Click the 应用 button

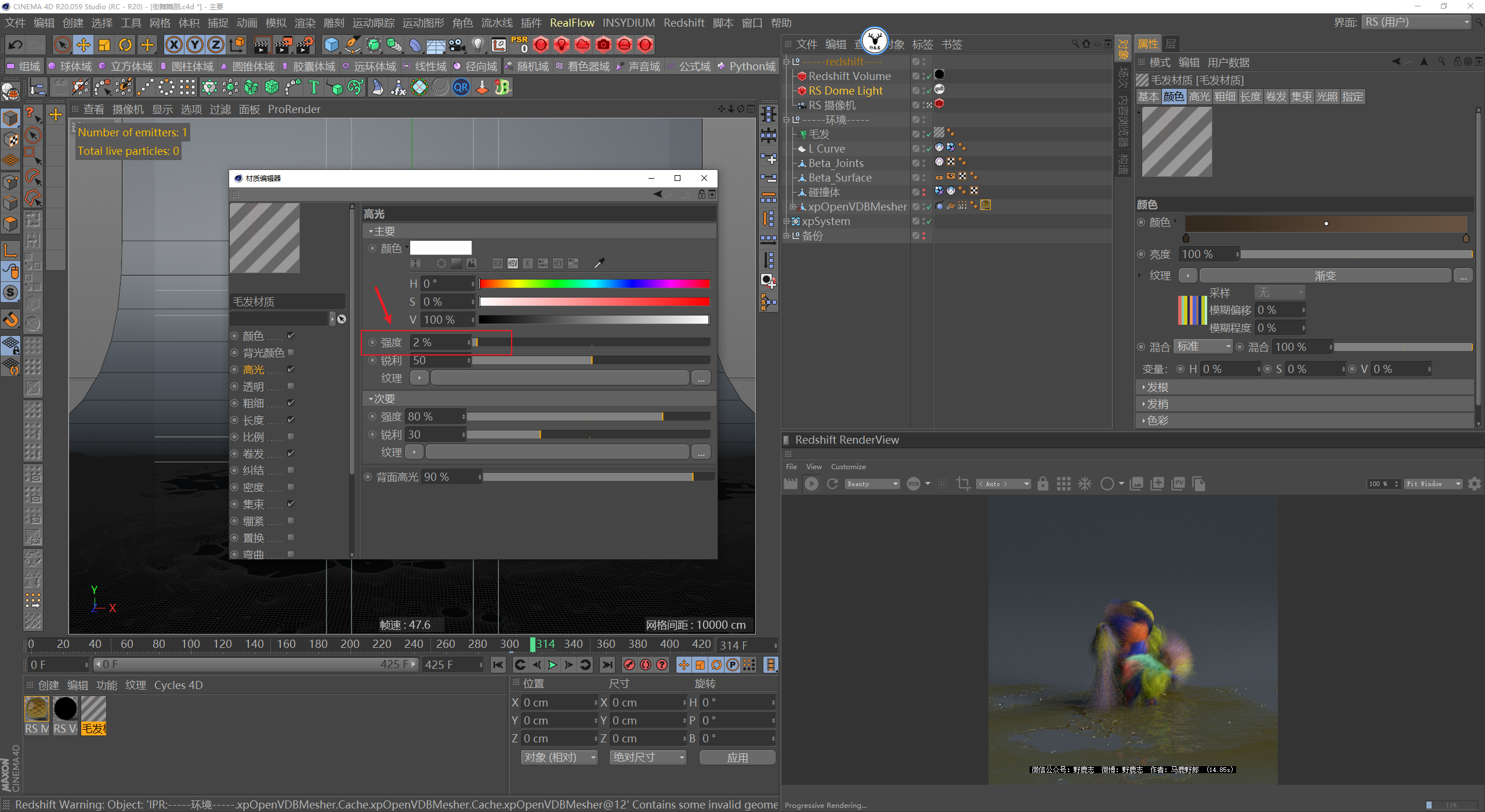(737, 757)
